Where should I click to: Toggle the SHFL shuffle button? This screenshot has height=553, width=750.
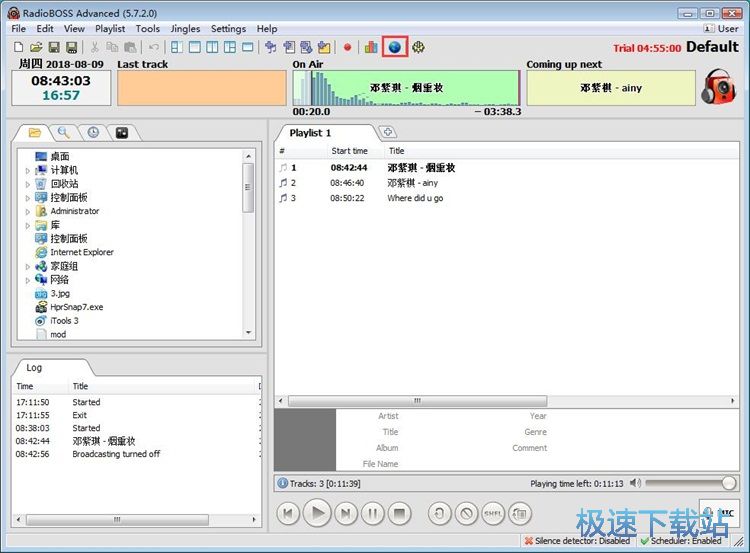pos(493,514)
